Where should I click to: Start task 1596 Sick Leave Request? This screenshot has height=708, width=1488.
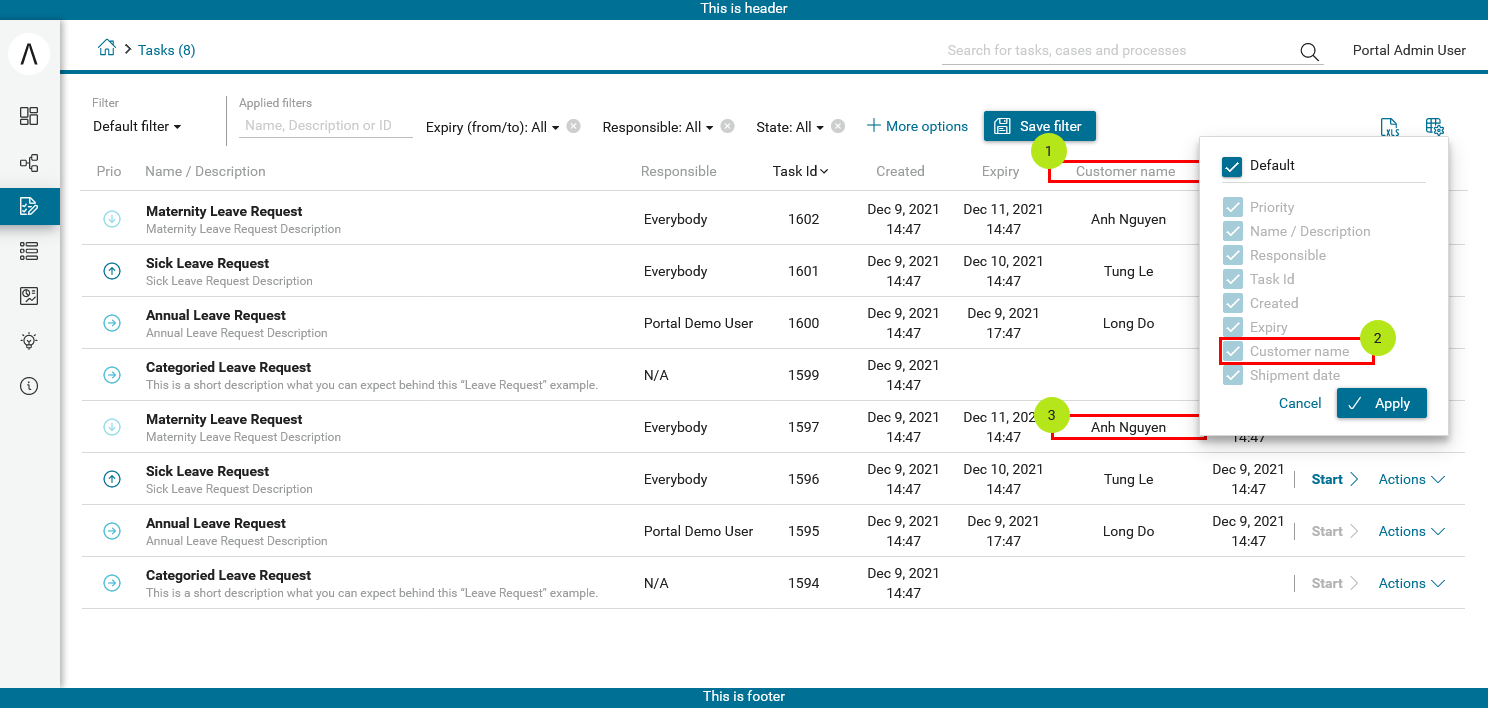tap(1335, 479)
